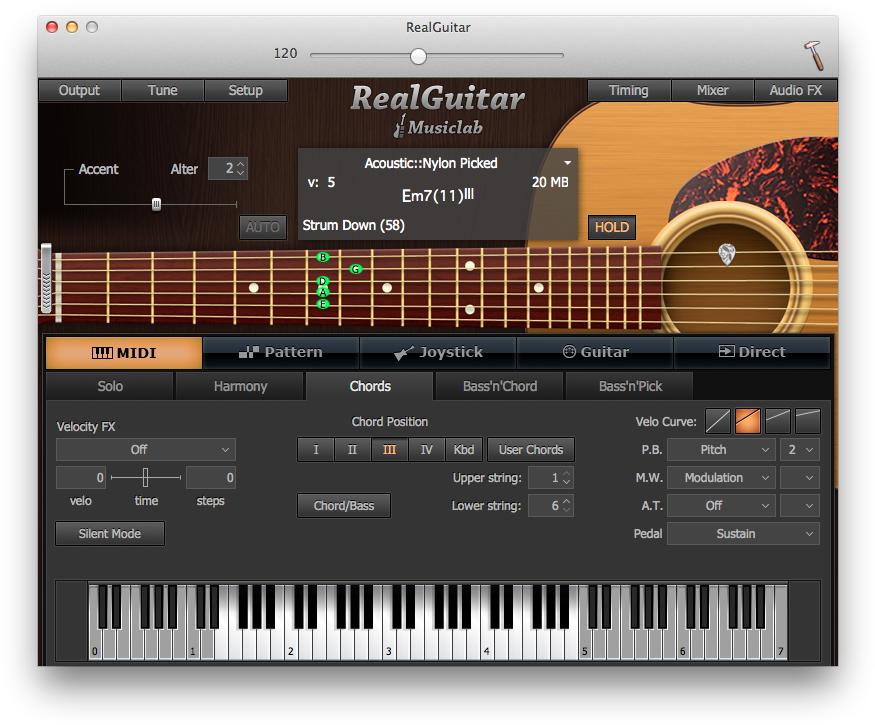Click the green B note marker
Viewport: 875px width, 725px height.
click(323, 257)
